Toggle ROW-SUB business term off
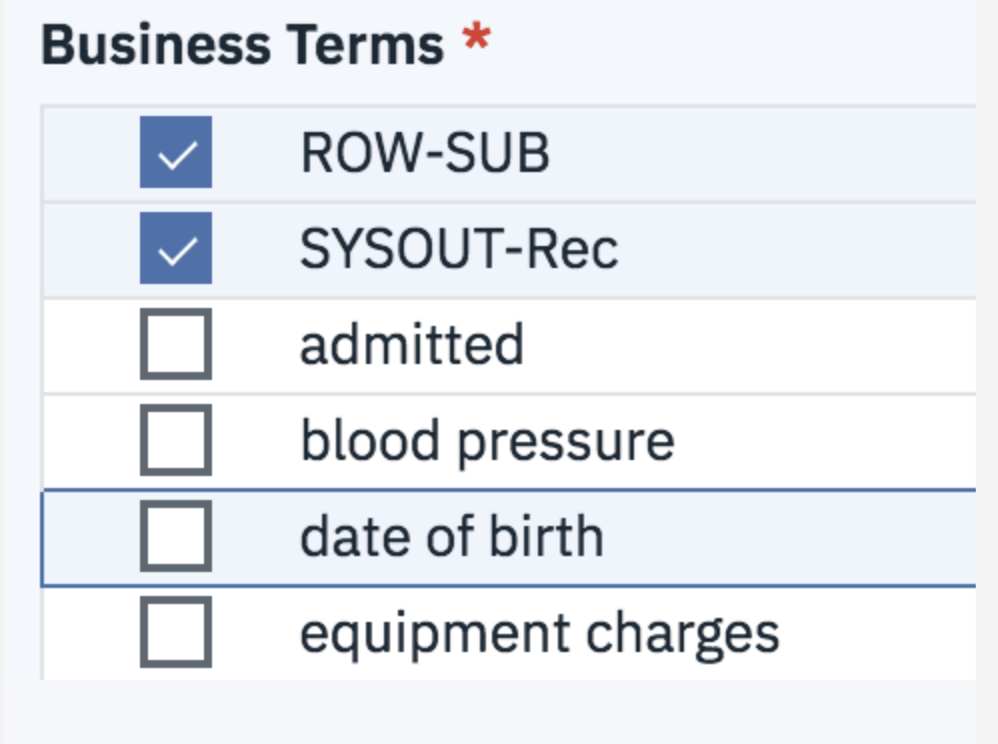The image size is (998, 744). (176, 152)
